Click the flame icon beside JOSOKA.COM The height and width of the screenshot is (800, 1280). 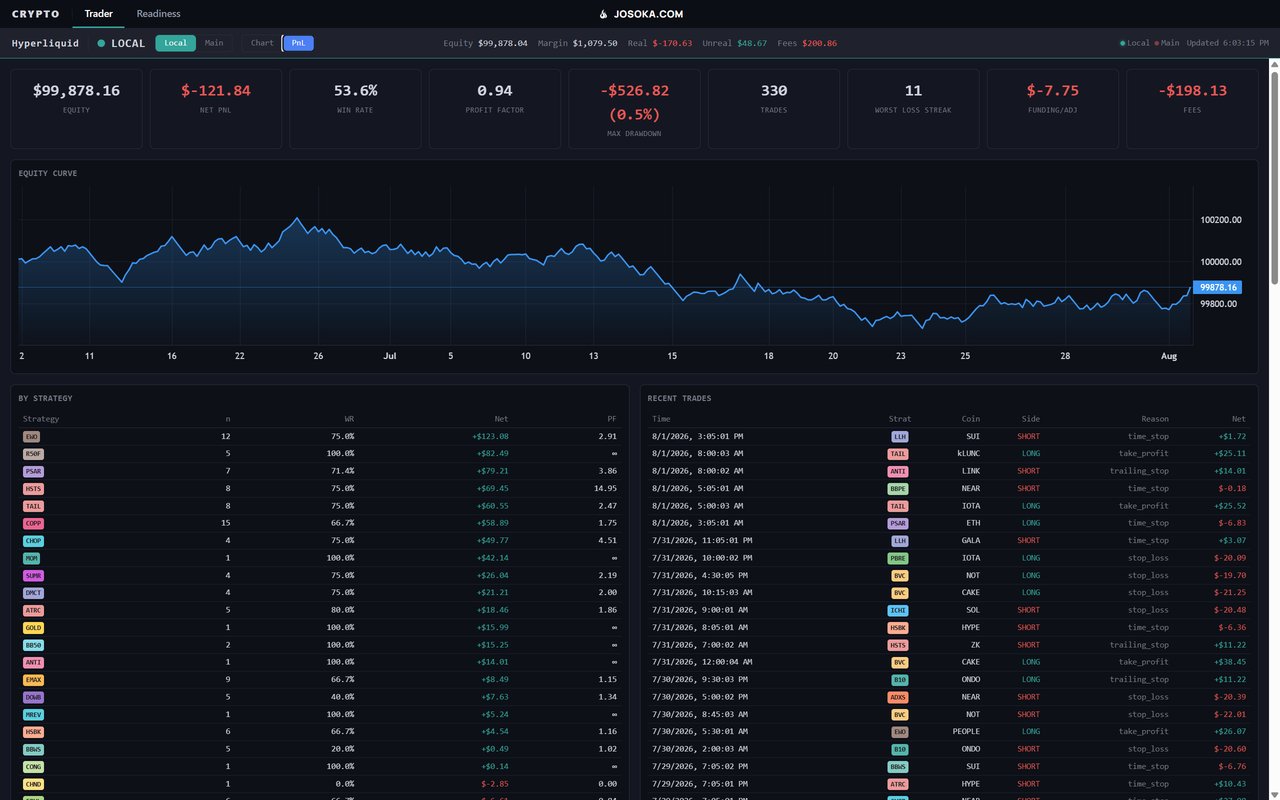coord(603,14)
